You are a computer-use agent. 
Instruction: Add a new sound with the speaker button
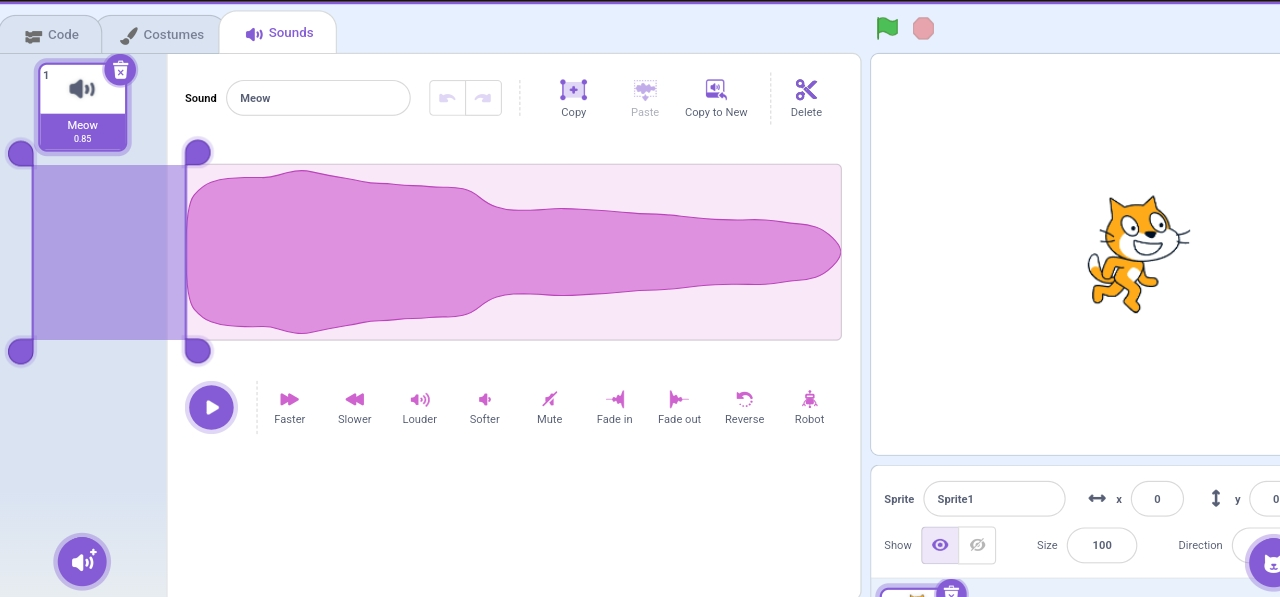pos(82,561)
